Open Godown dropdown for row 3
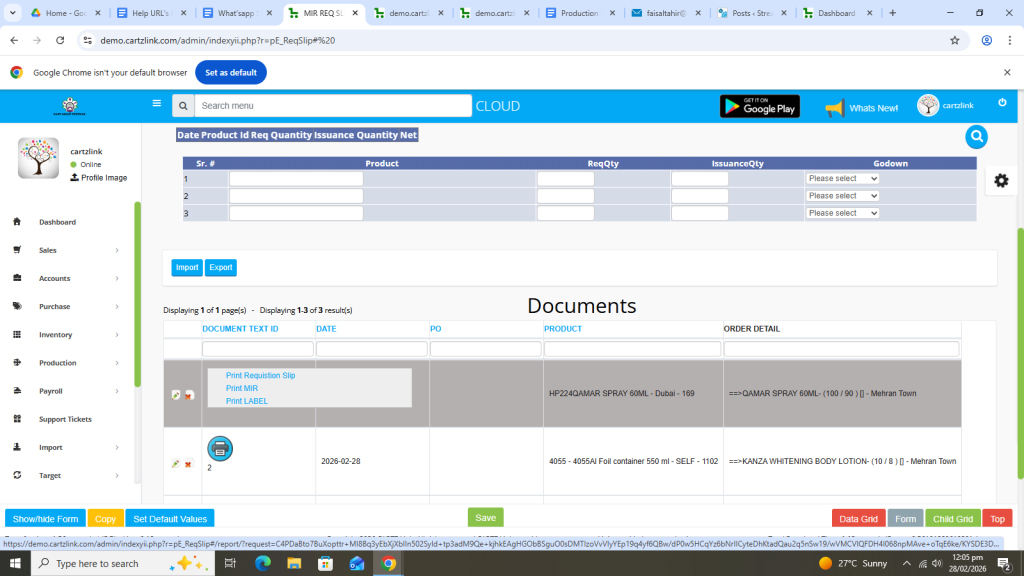This screenshot has width=1024, height=576. [x=842, y=213]
